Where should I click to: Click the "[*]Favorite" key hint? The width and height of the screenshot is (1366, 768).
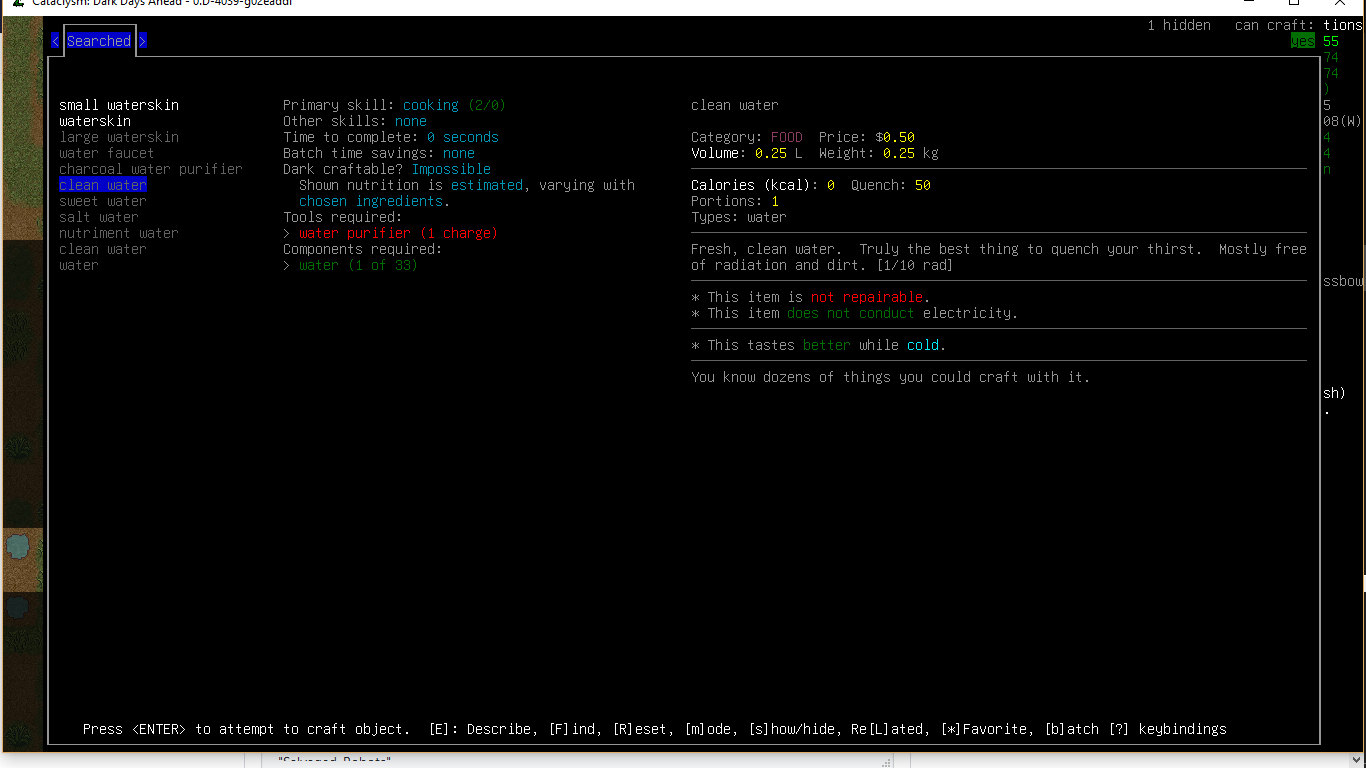(x=987, y=729)
